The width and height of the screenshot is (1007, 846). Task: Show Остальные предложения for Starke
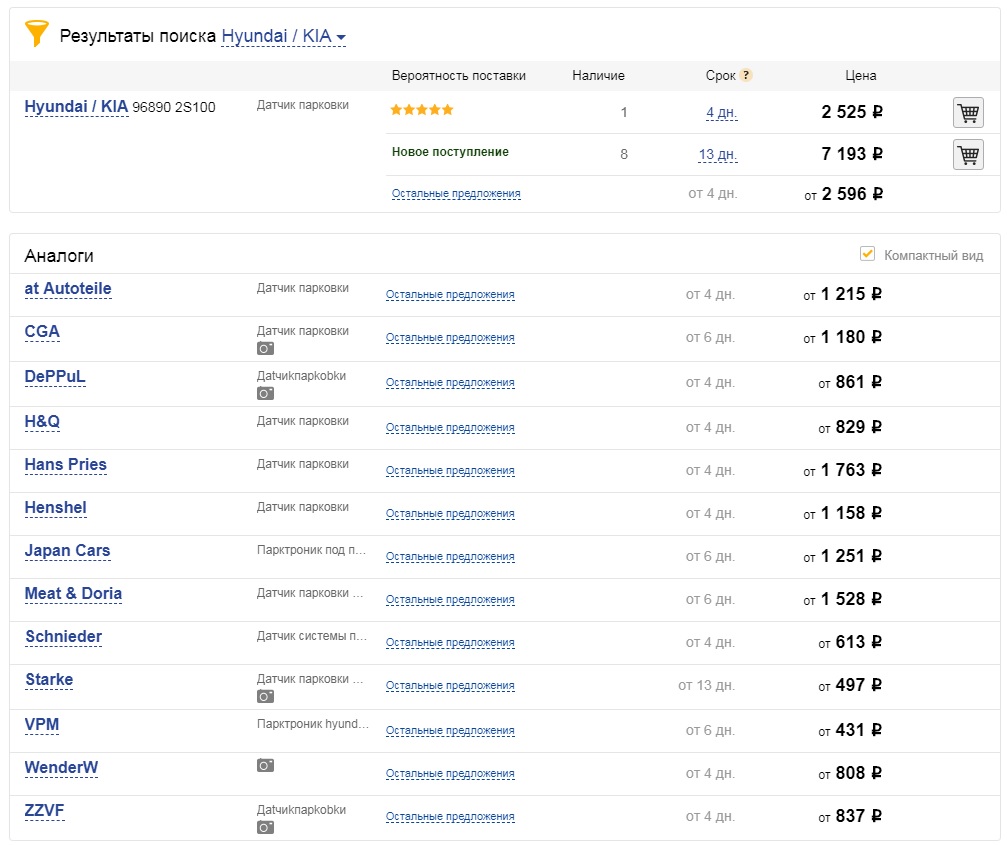tap(450, 685)
